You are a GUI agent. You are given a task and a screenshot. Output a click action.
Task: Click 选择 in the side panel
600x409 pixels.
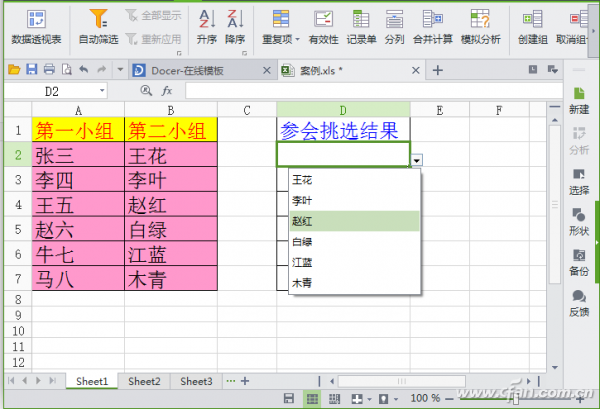[x=579, y=182]
